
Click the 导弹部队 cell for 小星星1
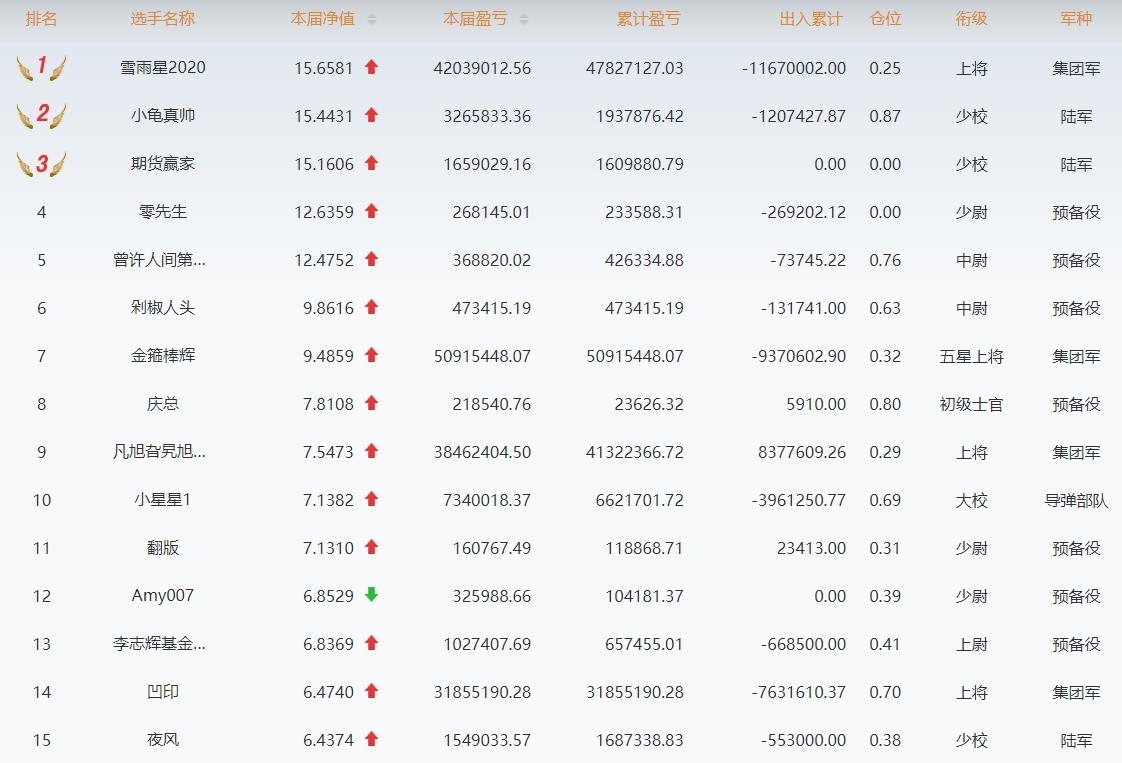1076,500
